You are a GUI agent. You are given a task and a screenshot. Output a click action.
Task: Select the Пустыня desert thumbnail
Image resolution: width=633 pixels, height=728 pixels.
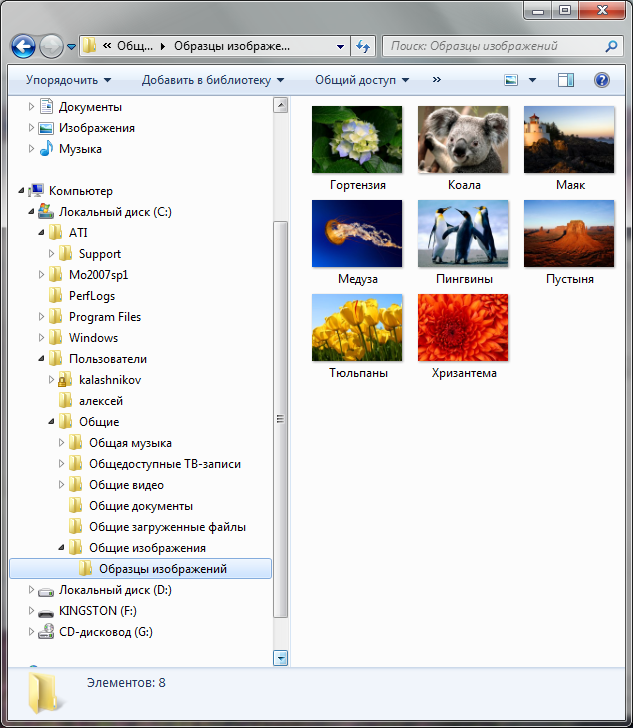tap(569, 234)
